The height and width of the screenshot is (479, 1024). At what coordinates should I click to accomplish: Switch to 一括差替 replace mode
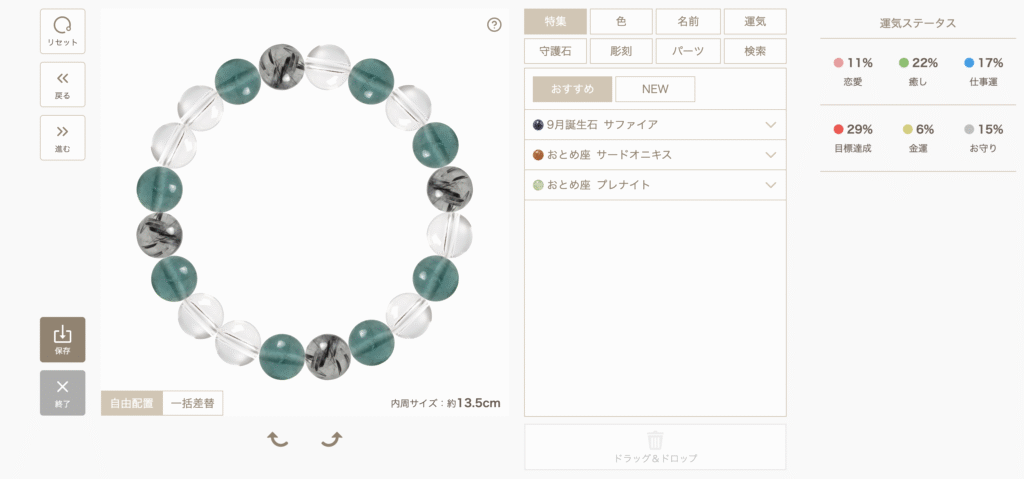(193, 403)
